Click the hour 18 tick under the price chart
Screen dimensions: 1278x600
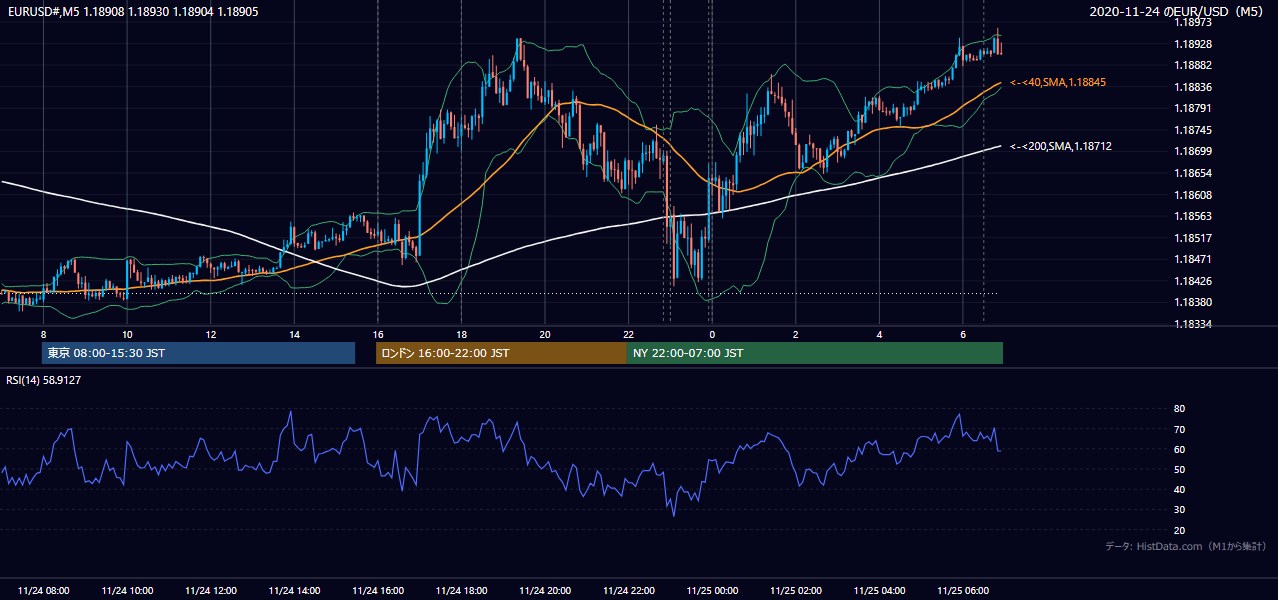pyautogui.click(x=461, y=333)
